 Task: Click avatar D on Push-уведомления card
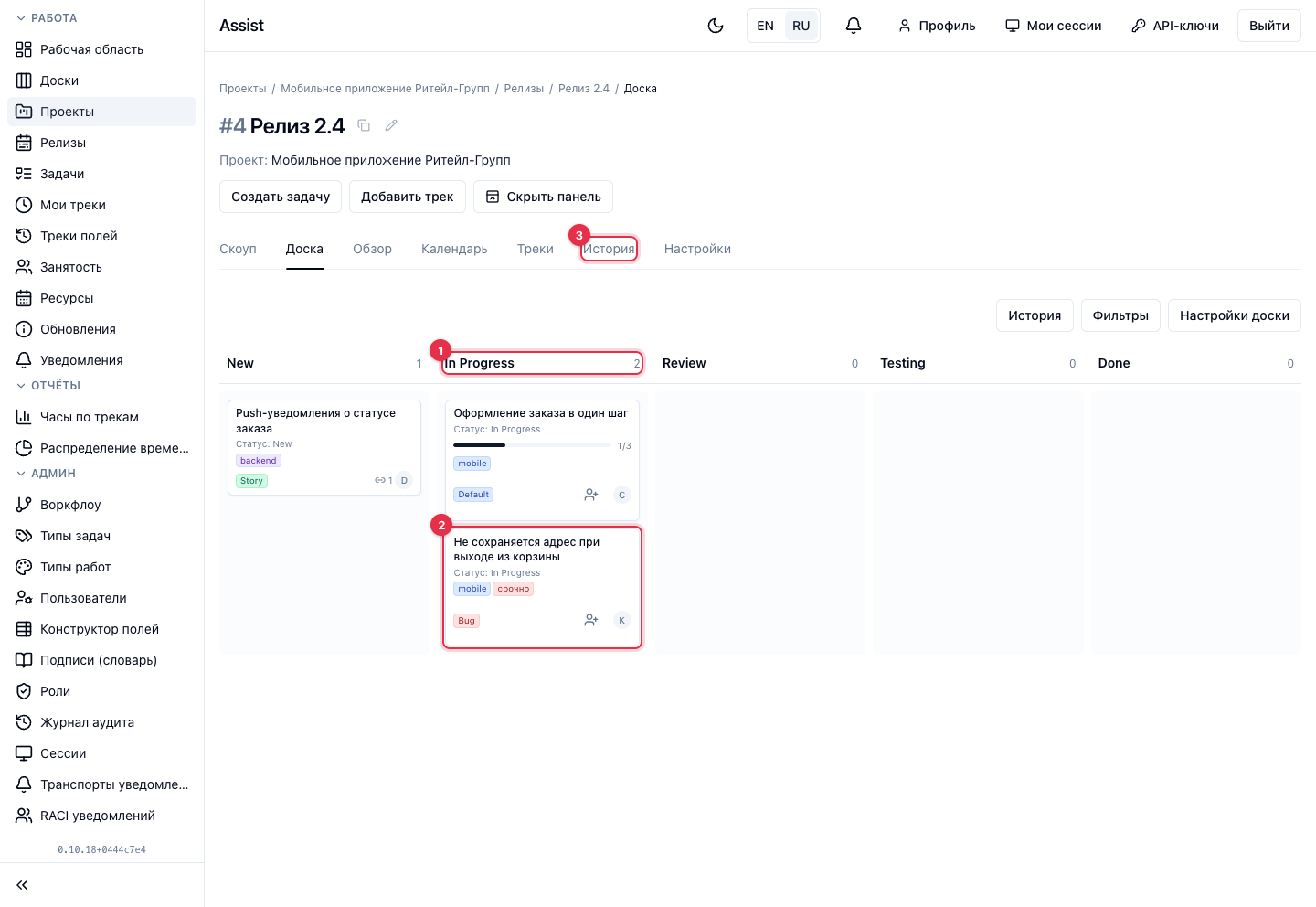coord(404,480)
